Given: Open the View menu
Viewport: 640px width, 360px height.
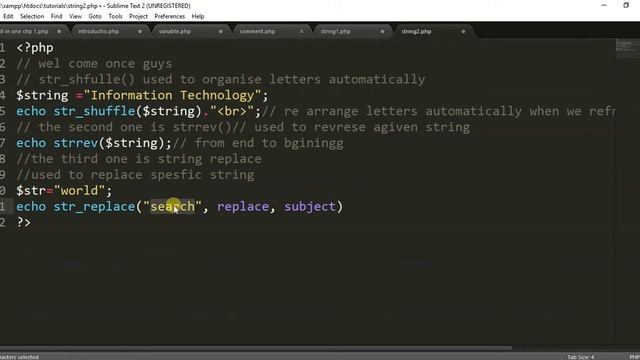Looking at the screenshot, I should [75, 16].
